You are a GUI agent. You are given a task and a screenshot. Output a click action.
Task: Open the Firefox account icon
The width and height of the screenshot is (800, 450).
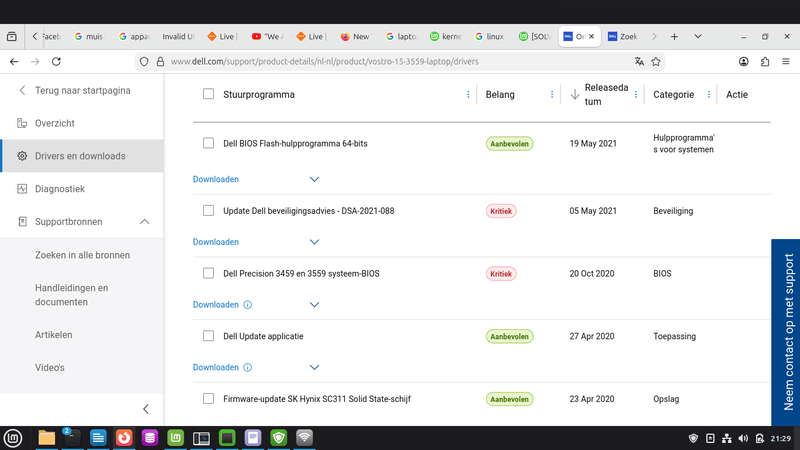744,61
